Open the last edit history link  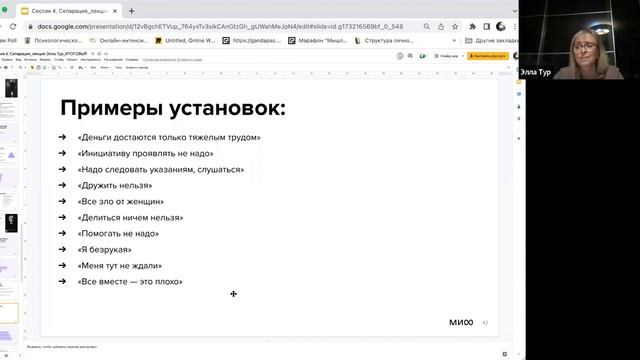pyautogui.click(x=172, y=60)
